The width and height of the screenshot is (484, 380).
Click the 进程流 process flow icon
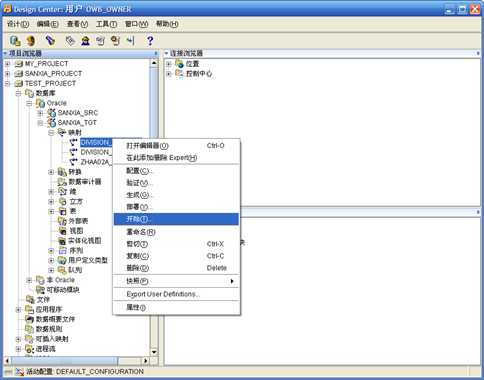[x=30, y=349]
